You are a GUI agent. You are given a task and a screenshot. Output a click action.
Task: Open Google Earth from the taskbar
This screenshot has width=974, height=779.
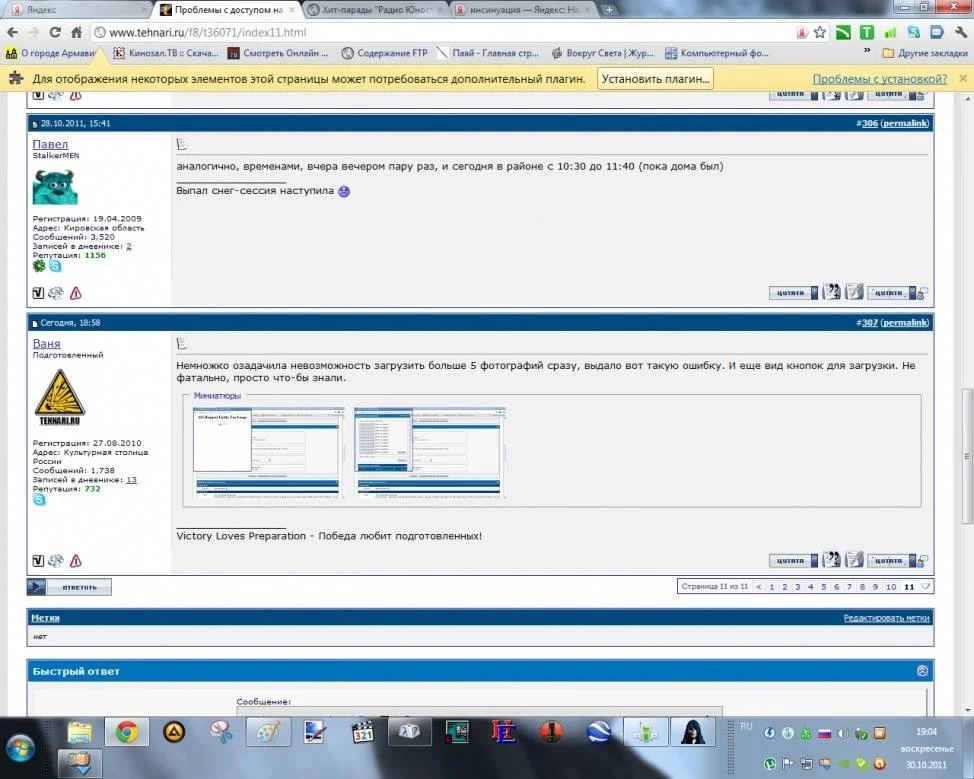click(598, 733)
